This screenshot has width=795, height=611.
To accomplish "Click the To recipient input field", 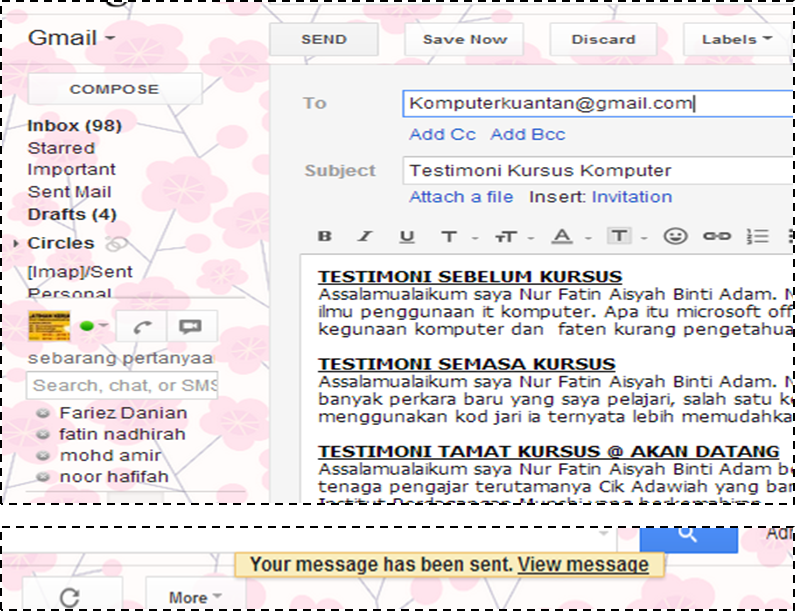I will [598, 103].
